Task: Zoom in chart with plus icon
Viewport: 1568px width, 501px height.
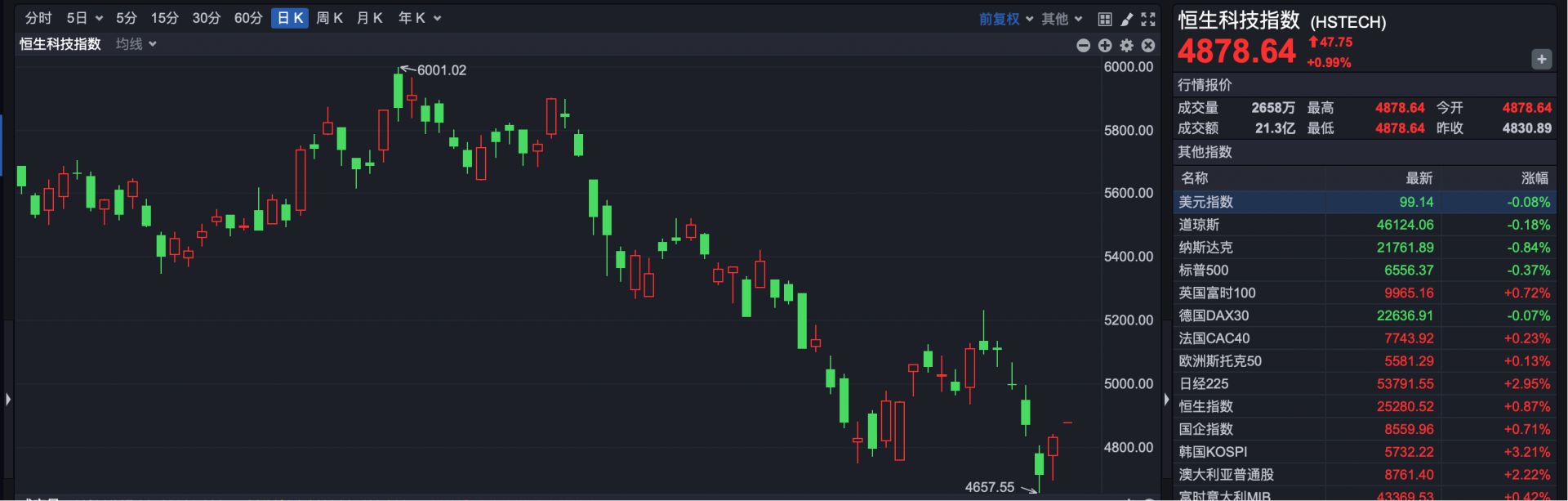Action: coord(1105,46)
